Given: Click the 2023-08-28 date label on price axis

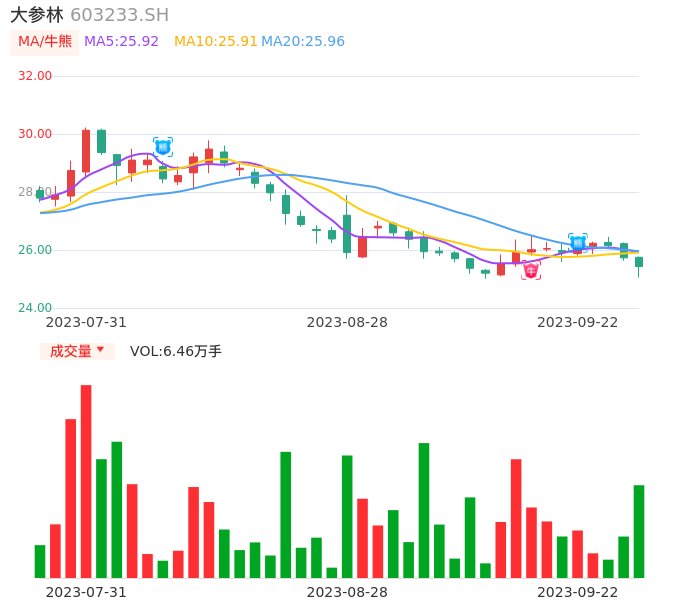Looking at the screenshot, I should tap(347, 322).
